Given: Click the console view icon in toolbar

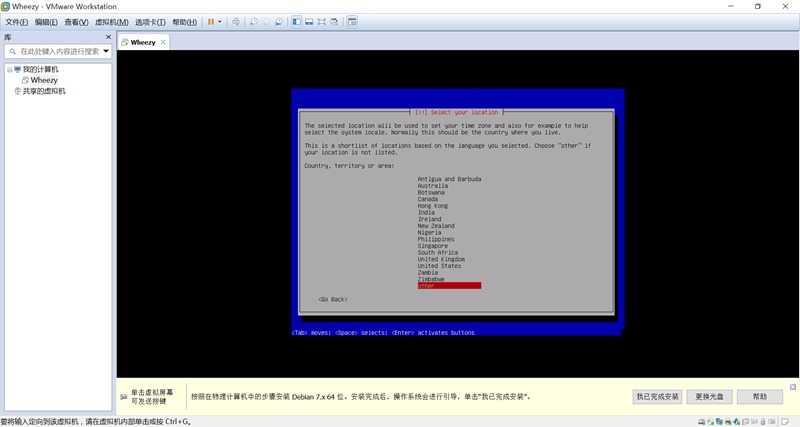Looking at the screenshot, I should click(x=352, y=22).
